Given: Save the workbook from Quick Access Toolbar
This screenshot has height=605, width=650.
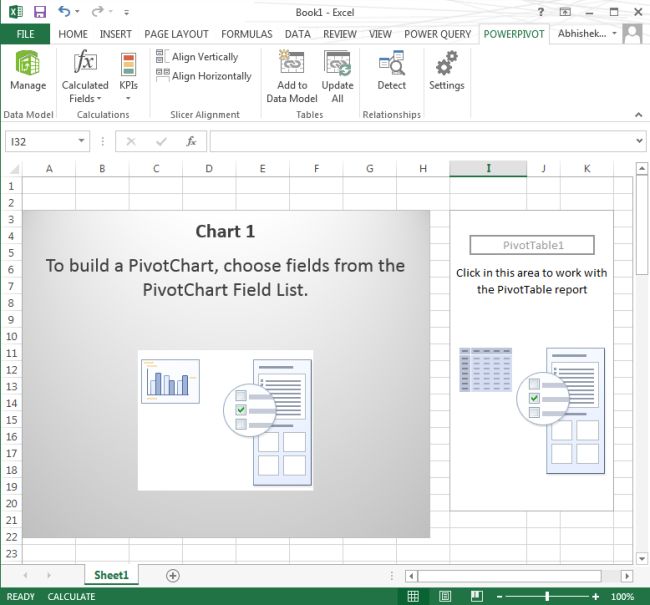Looking at the screenshot, I should [40, 12].
